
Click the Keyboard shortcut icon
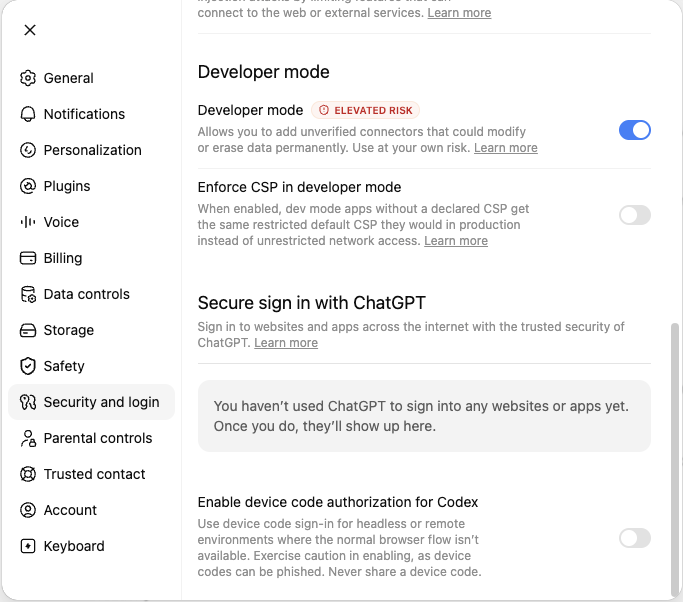point(28,546)
